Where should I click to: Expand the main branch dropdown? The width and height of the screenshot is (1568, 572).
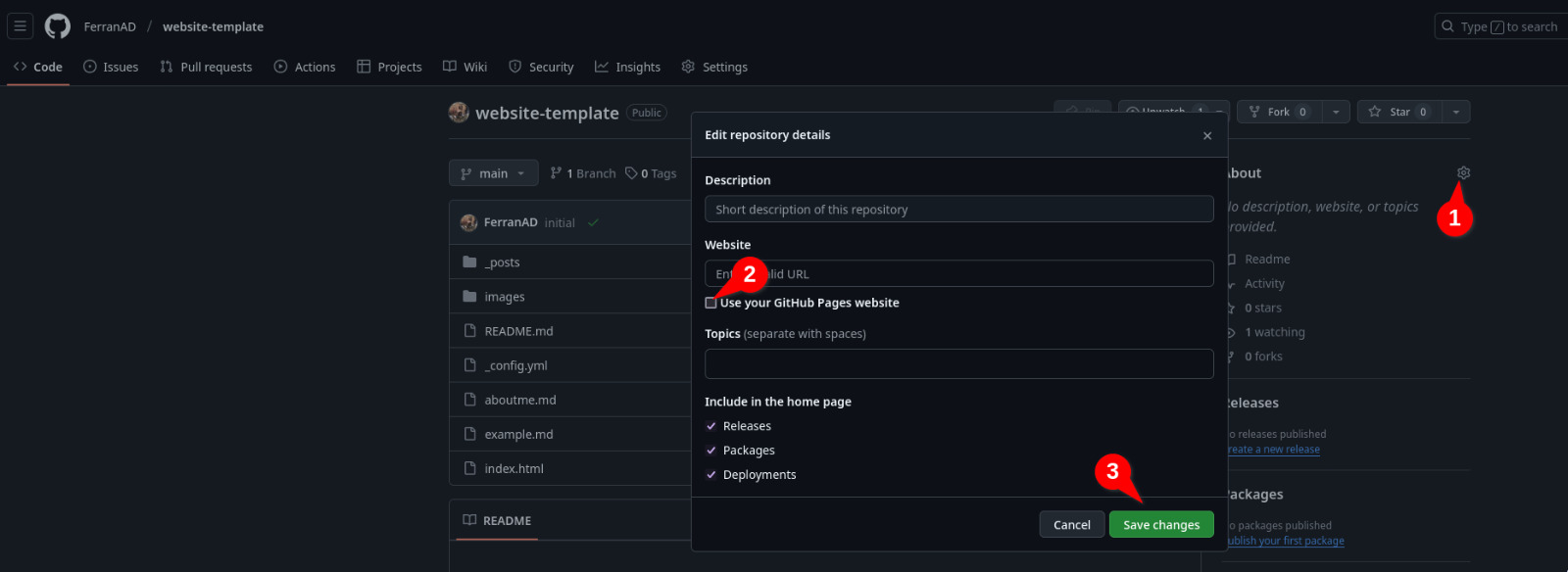(494, 173)
